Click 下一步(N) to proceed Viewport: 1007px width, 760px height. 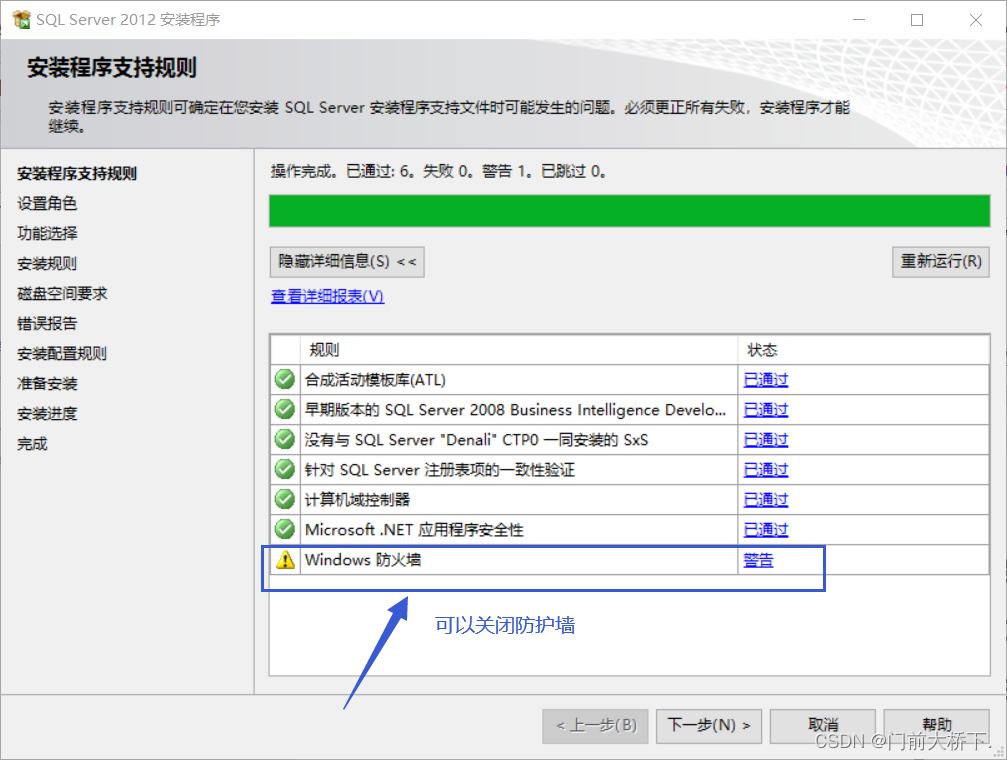coord(709,726)
